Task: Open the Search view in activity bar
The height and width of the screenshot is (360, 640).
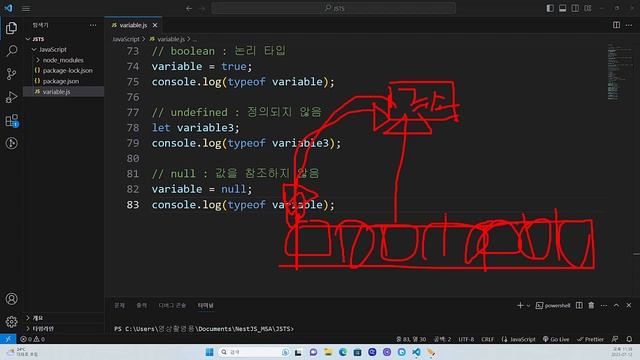Action: 11,51
